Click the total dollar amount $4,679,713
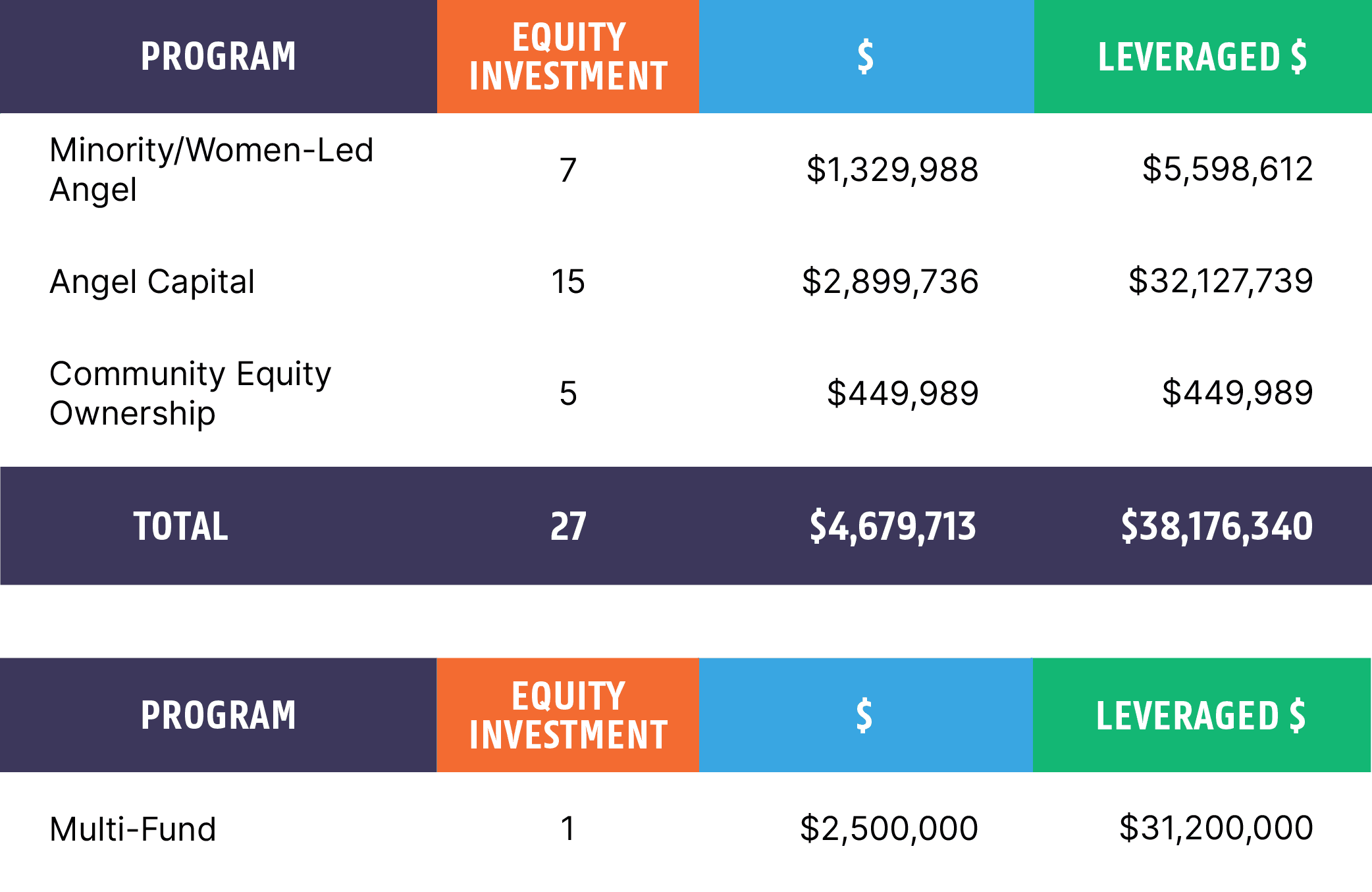The width and height of the screenshot is (1372, 892). coord(893,526)
